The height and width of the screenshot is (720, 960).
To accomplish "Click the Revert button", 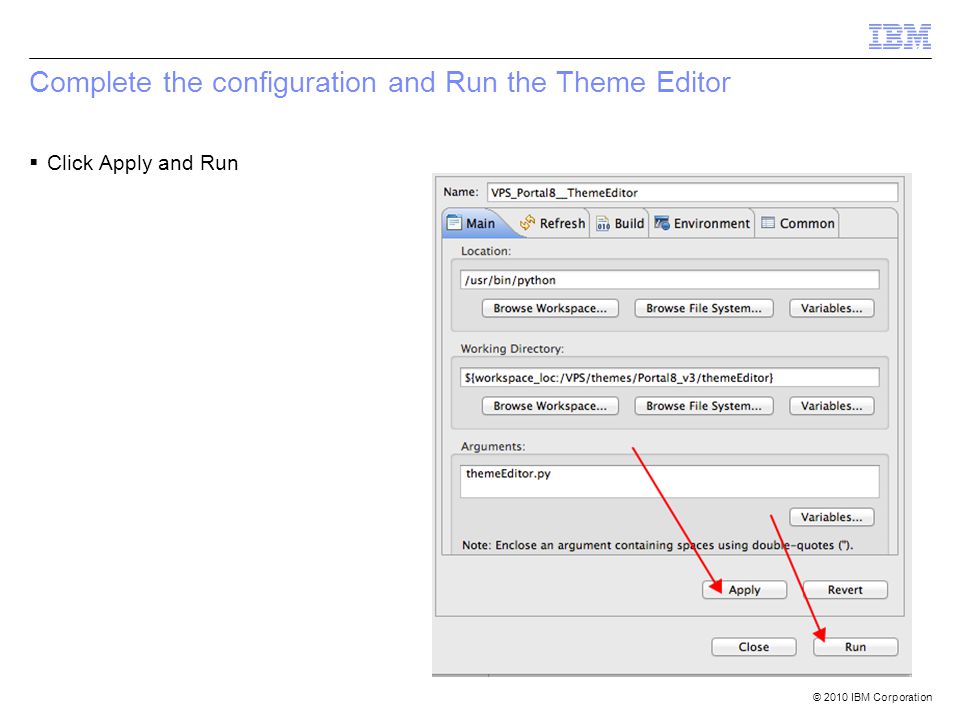I will coord(845,590).
